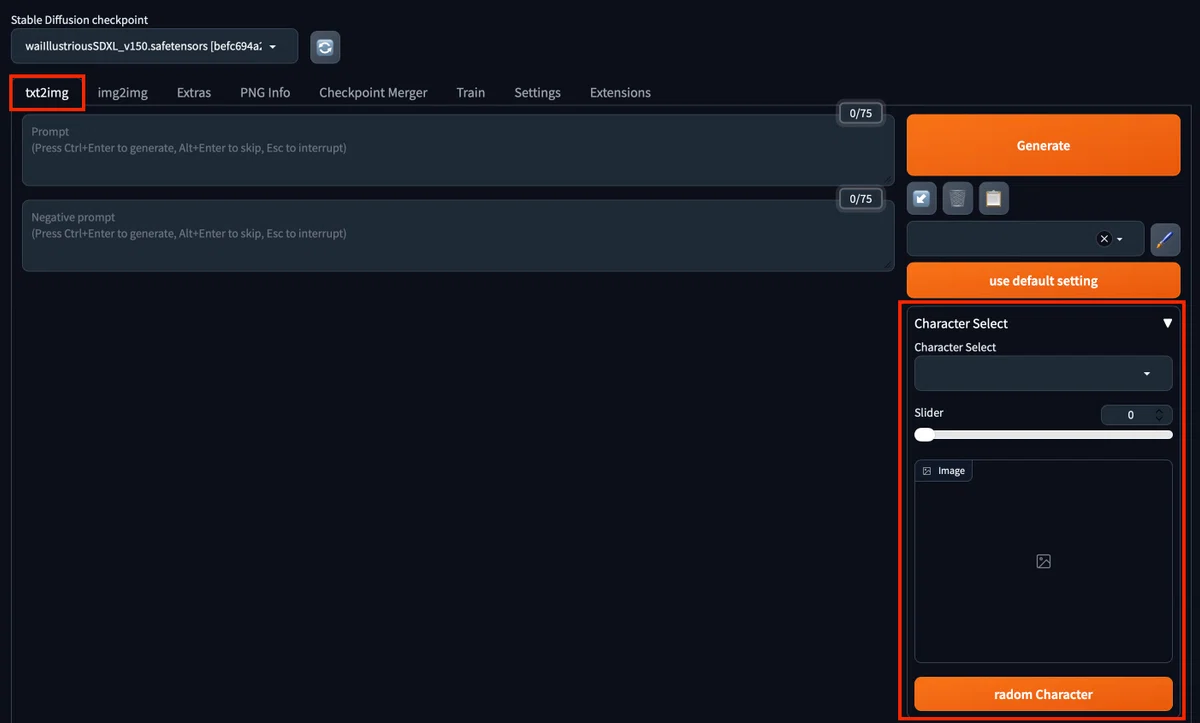Click the image placeholder icon in the preview

click(x=1043, y=562)
